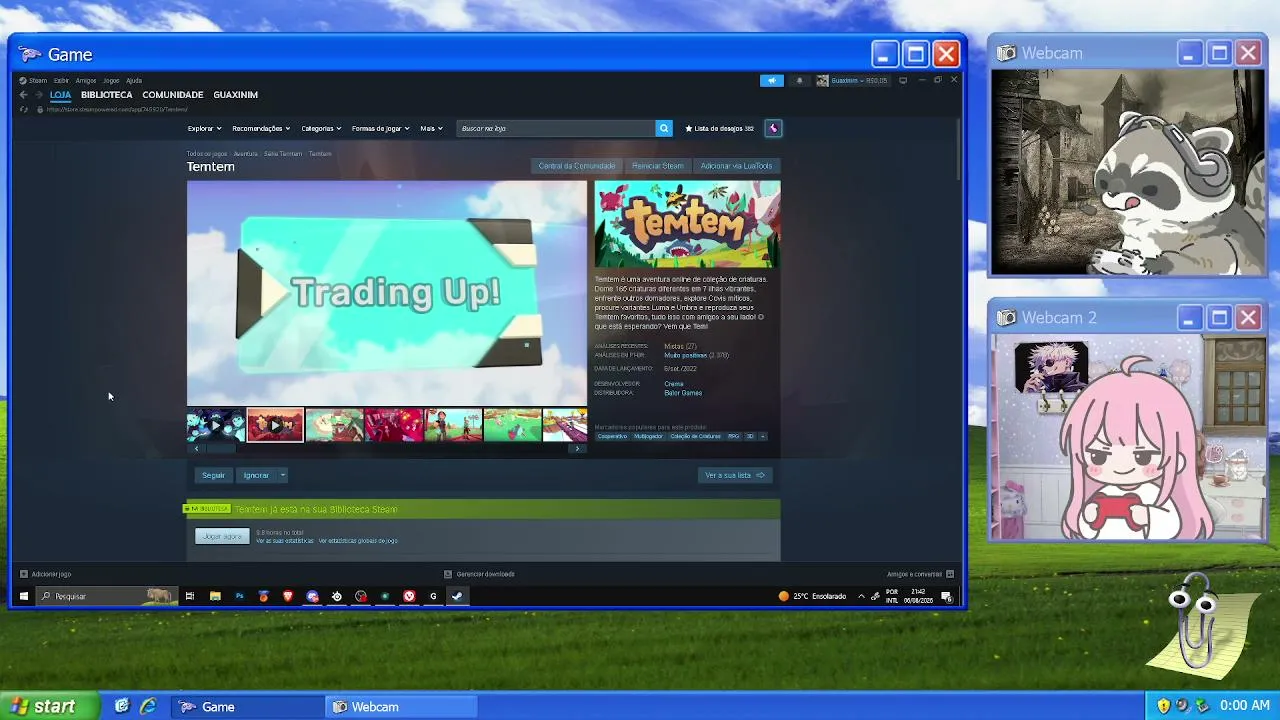Expand the Recomendações dropdown
This screenshot has height=720, width=1280.
(261, 128)
